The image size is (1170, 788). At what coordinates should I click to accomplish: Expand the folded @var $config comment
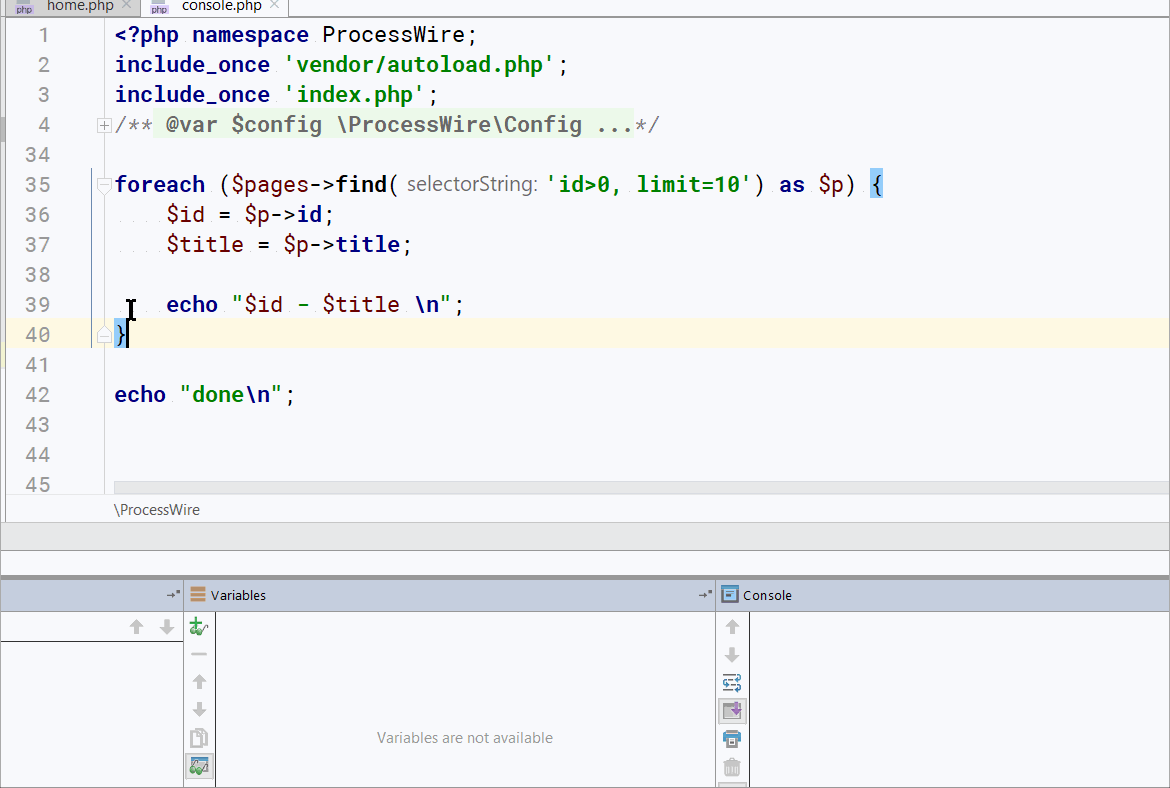103,125
